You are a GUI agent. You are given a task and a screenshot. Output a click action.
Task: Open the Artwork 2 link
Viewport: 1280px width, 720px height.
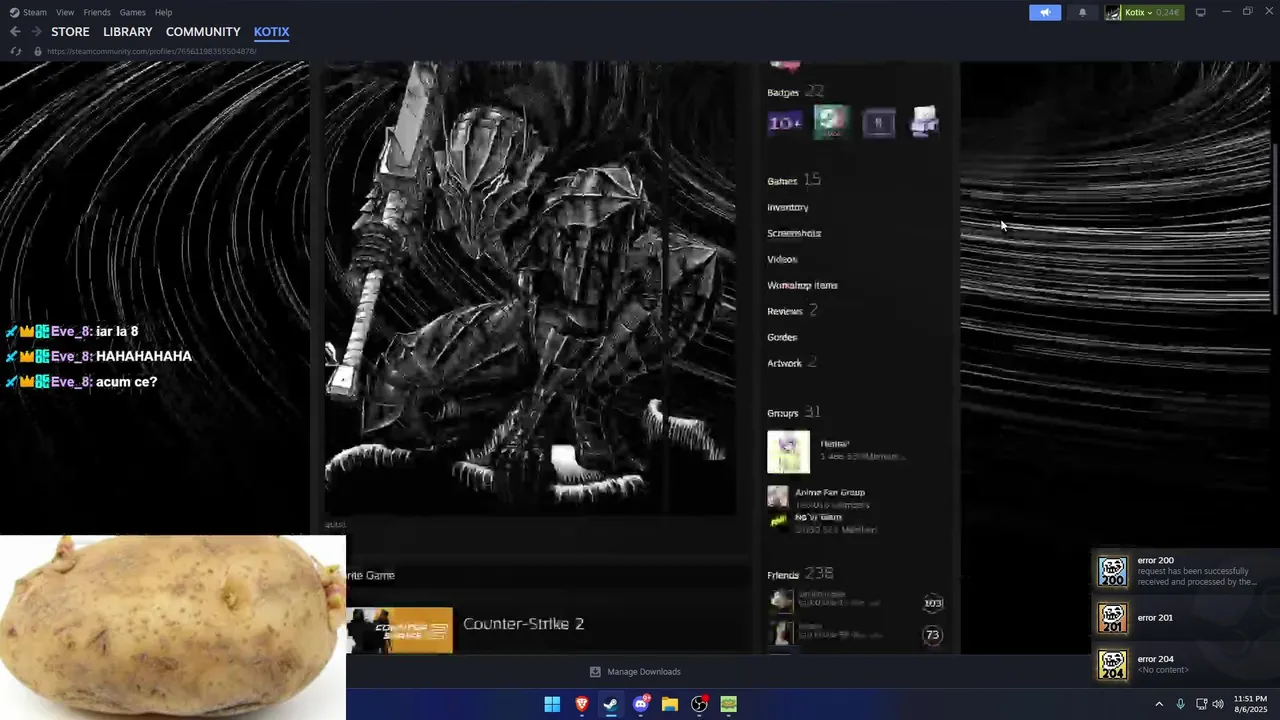pos(792,363)
